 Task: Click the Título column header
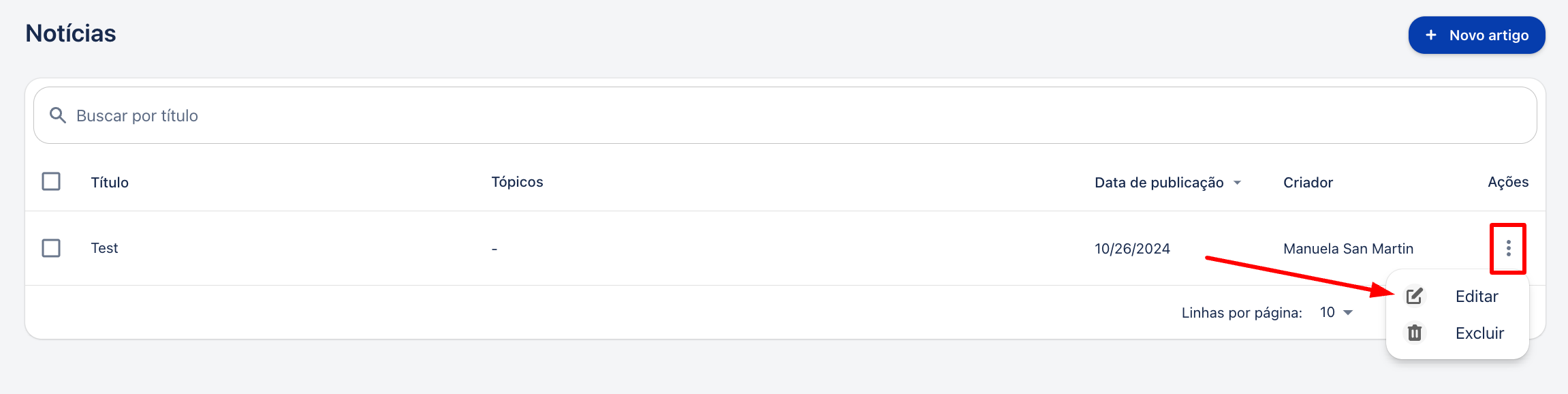pos(110,182)
